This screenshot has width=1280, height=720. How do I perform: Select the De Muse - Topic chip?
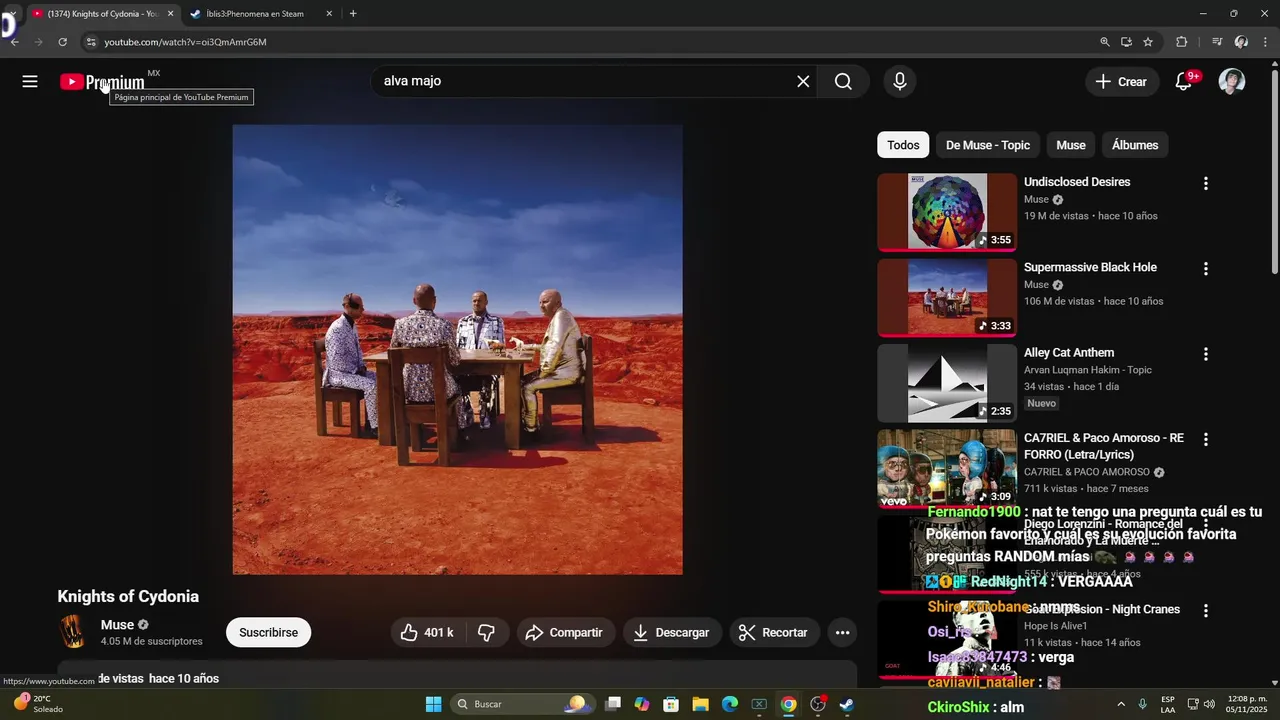coord(988,145)
